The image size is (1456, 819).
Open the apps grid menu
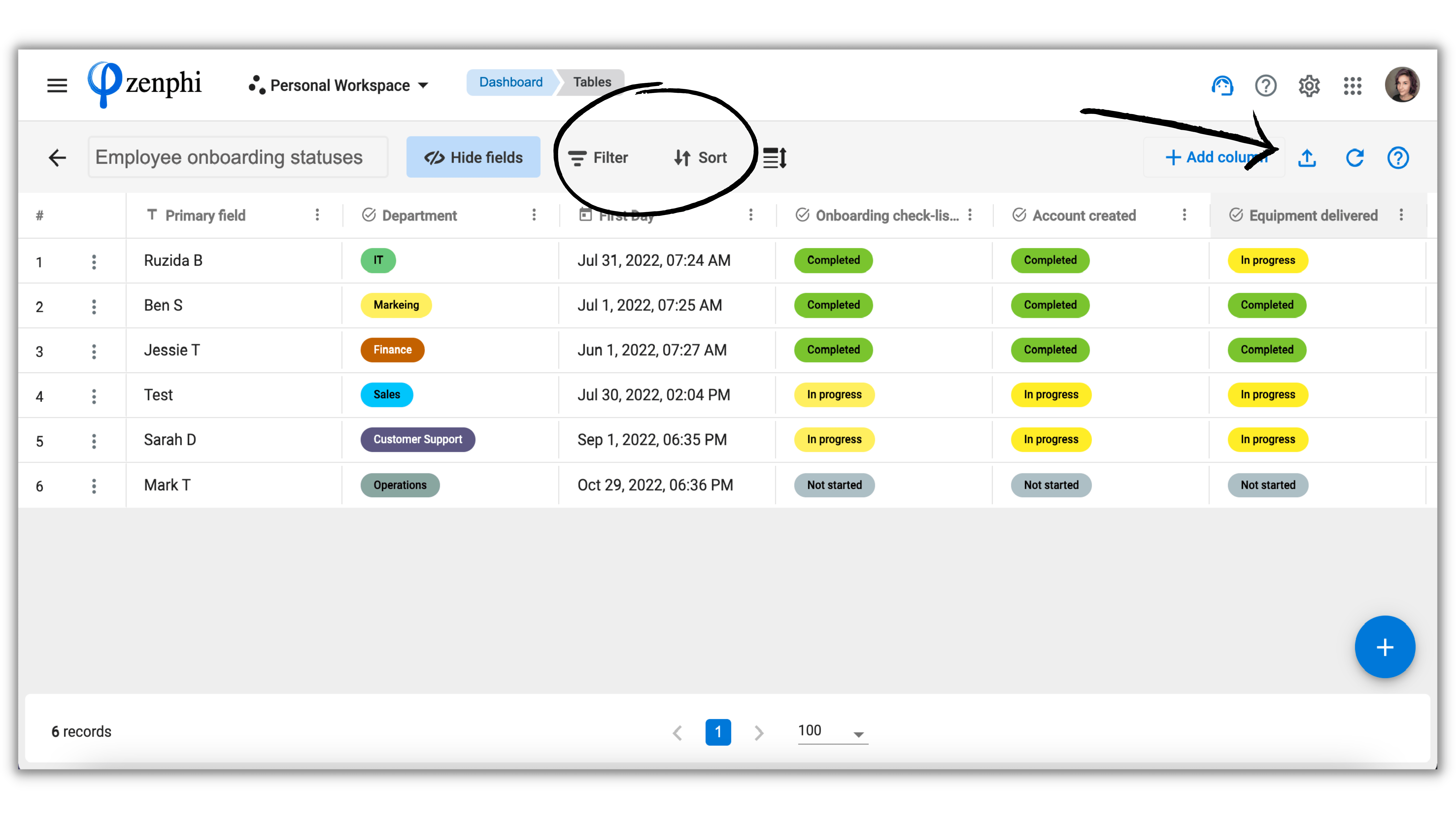pos(1353,85)
